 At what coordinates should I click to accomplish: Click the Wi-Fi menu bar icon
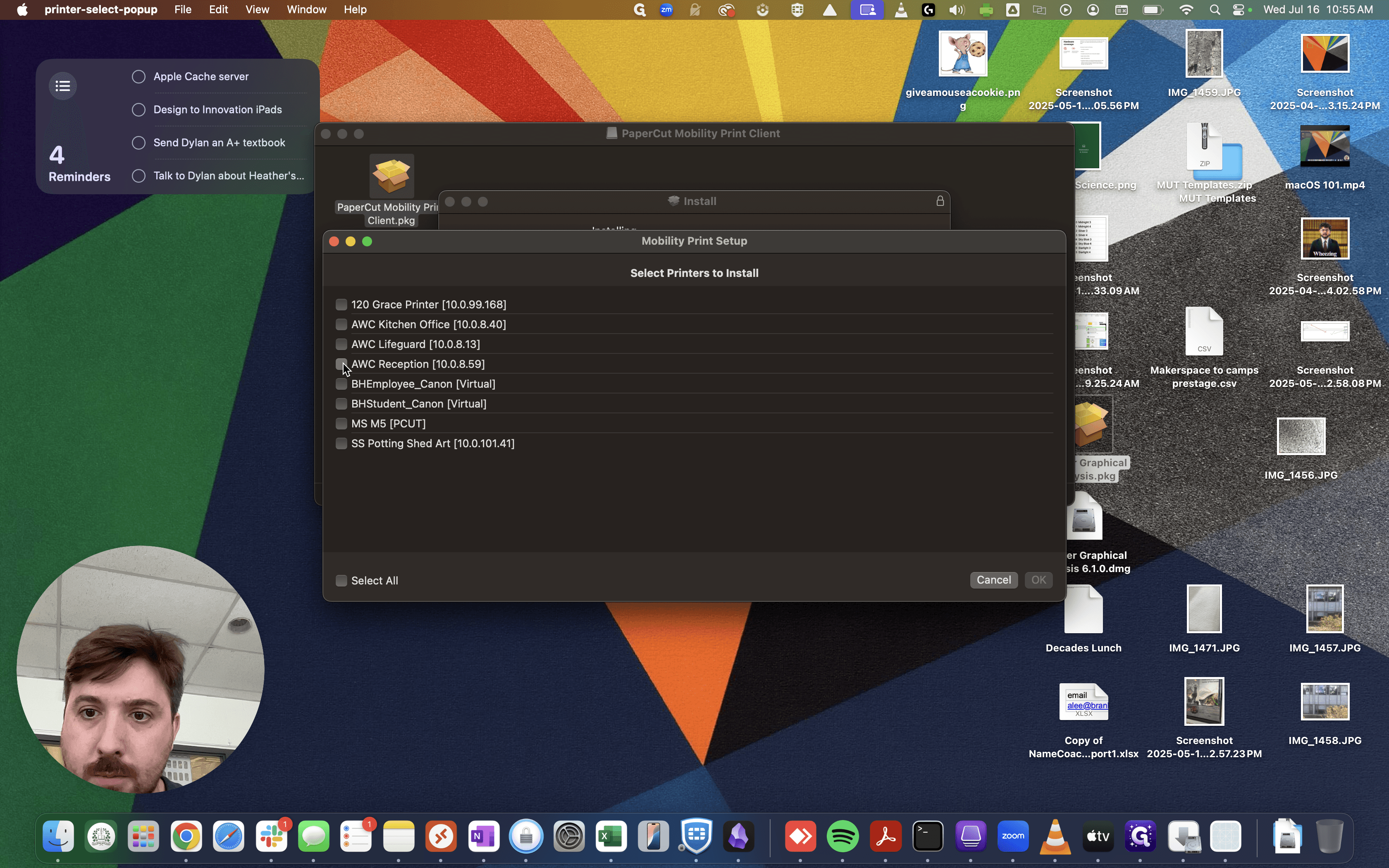point(1186,10)
